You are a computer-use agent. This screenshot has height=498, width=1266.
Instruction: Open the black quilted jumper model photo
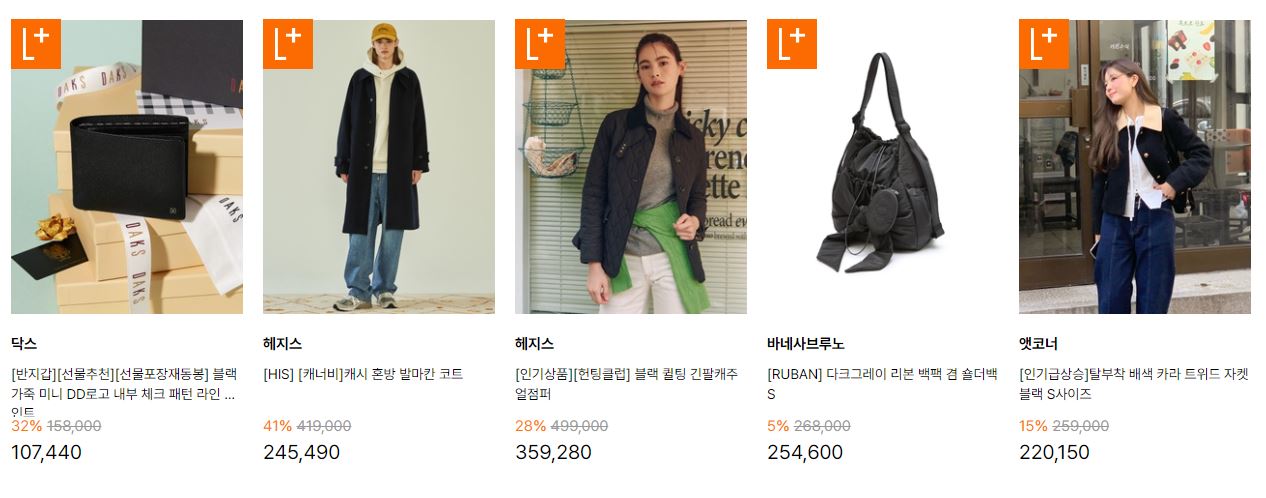coord(631,167)
